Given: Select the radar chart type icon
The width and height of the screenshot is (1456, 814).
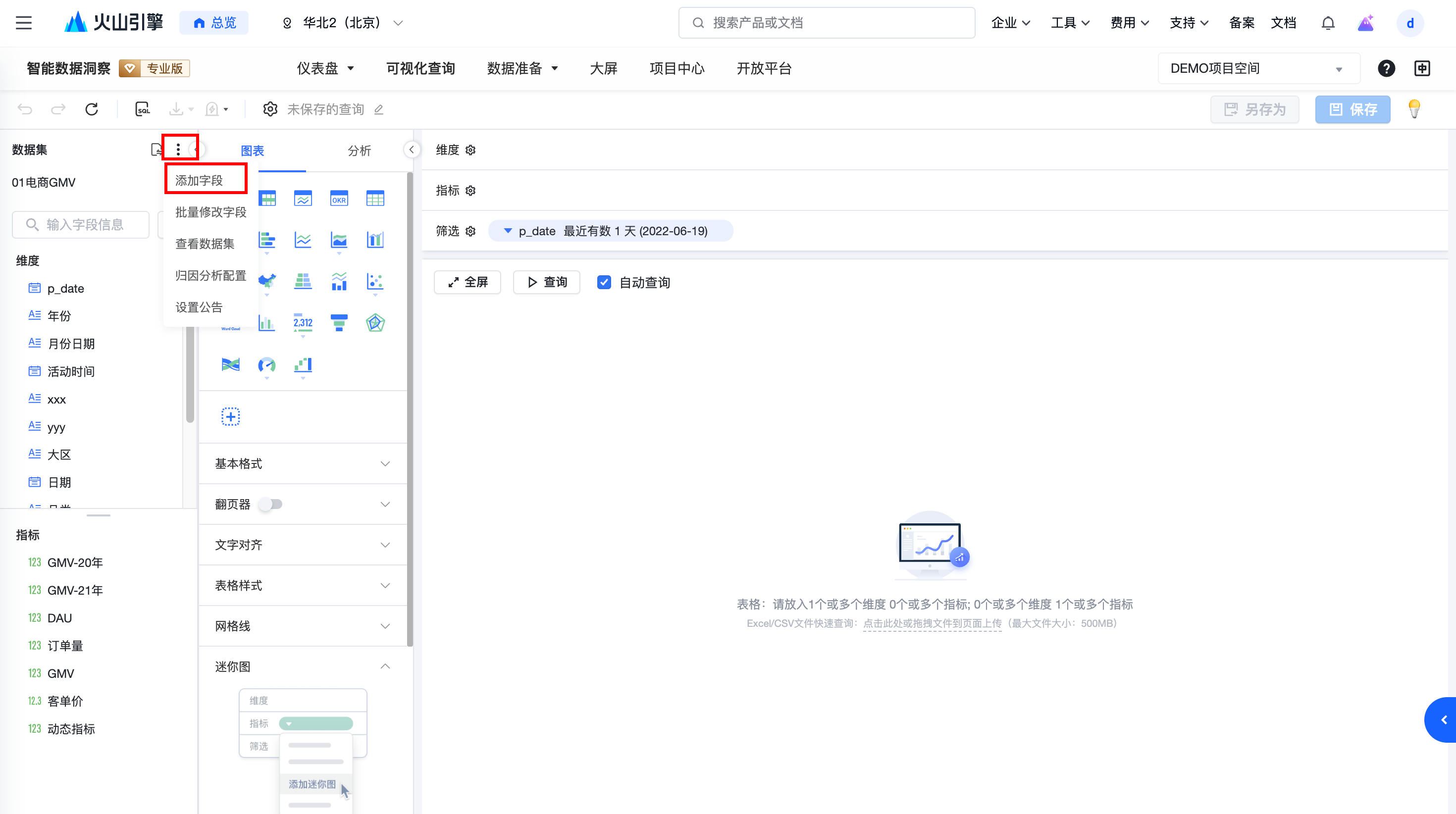Looking at the screenshot, I should pyautogui.click(x=375, y=323).
